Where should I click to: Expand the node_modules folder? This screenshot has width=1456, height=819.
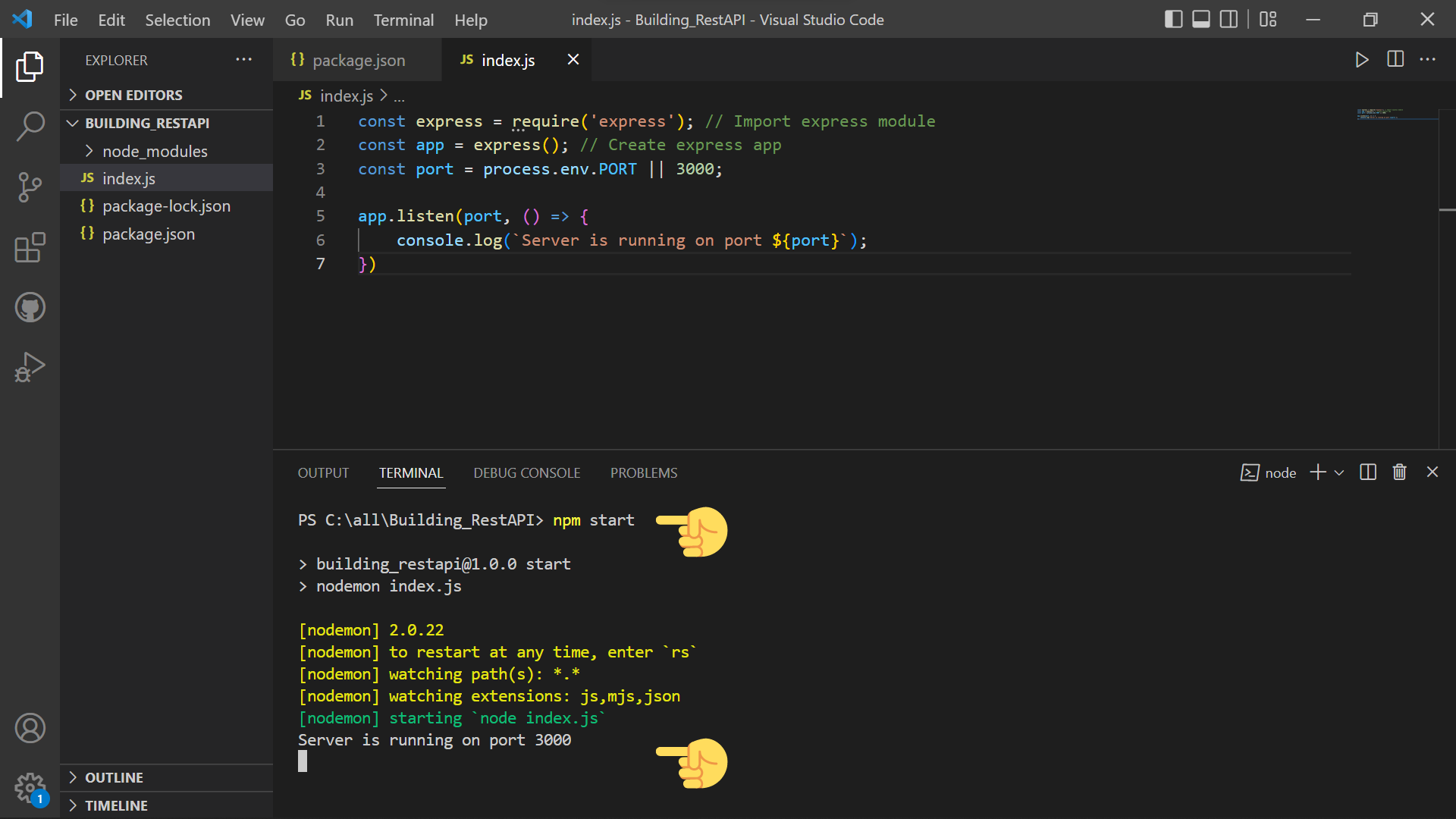coord(155,151)
